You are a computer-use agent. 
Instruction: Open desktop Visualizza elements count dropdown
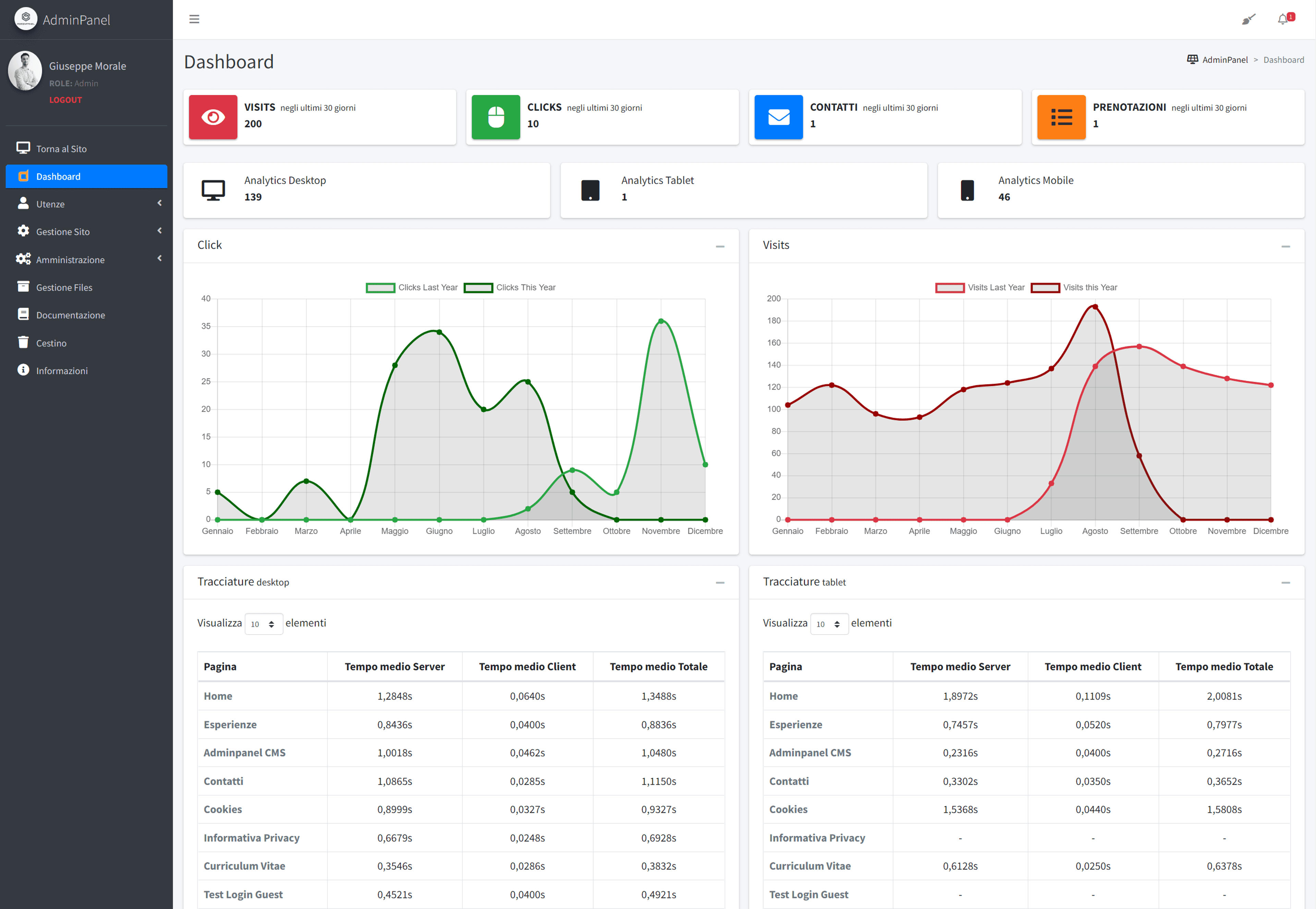coord(263,624)
